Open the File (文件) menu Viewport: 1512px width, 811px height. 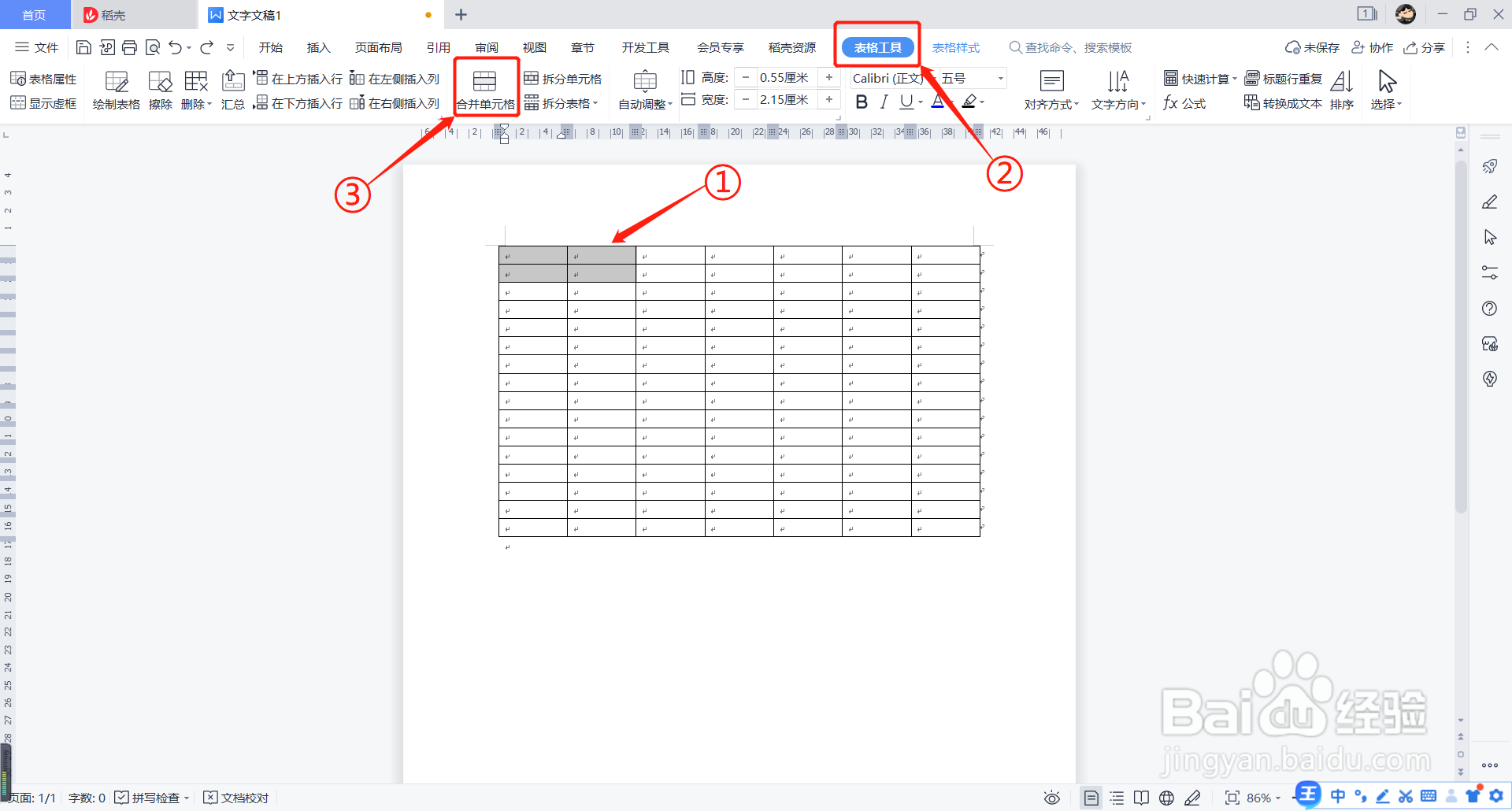(37, 47)
